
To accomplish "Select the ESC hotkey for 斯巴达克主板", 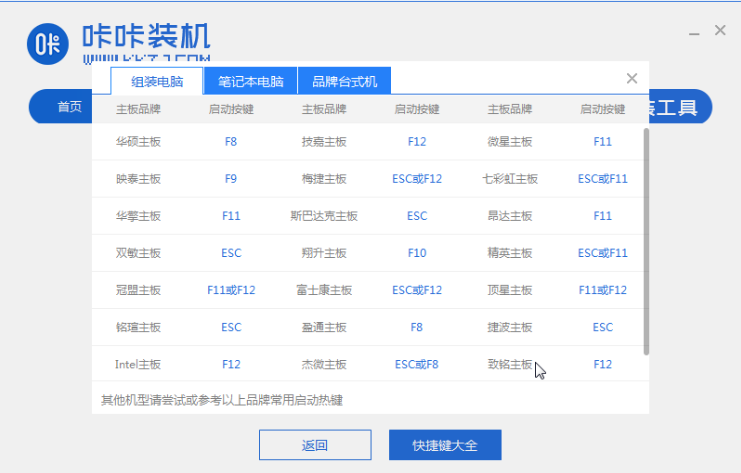I will click(x=417, y=216).
